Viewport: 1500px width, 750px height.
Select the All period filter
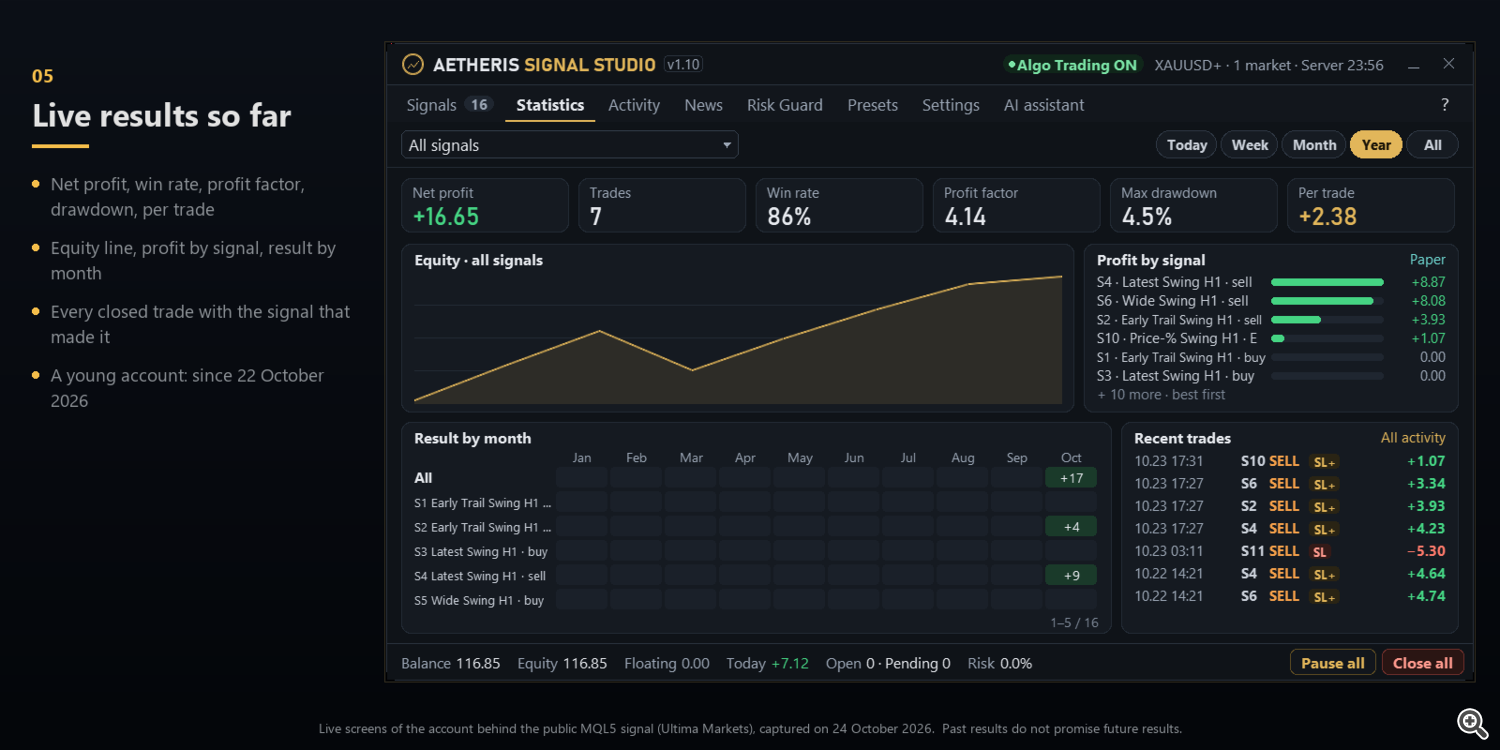(1433, 145)
